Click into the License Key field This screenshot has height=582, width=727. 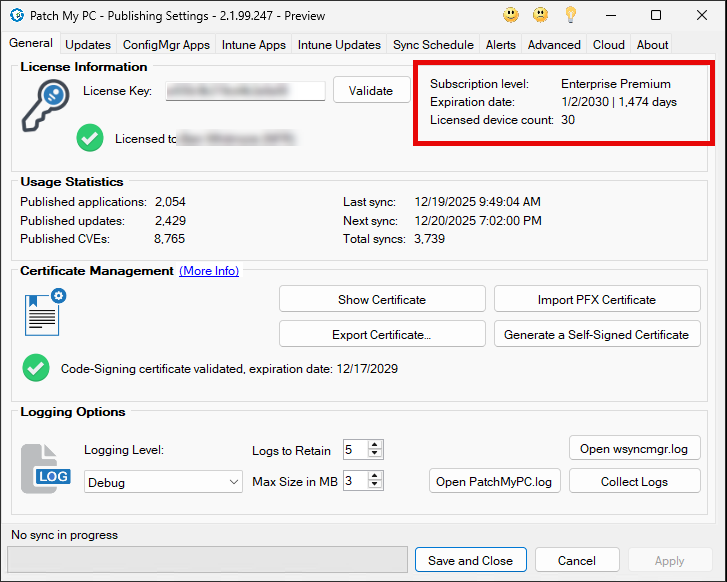[x=245, y=91]
